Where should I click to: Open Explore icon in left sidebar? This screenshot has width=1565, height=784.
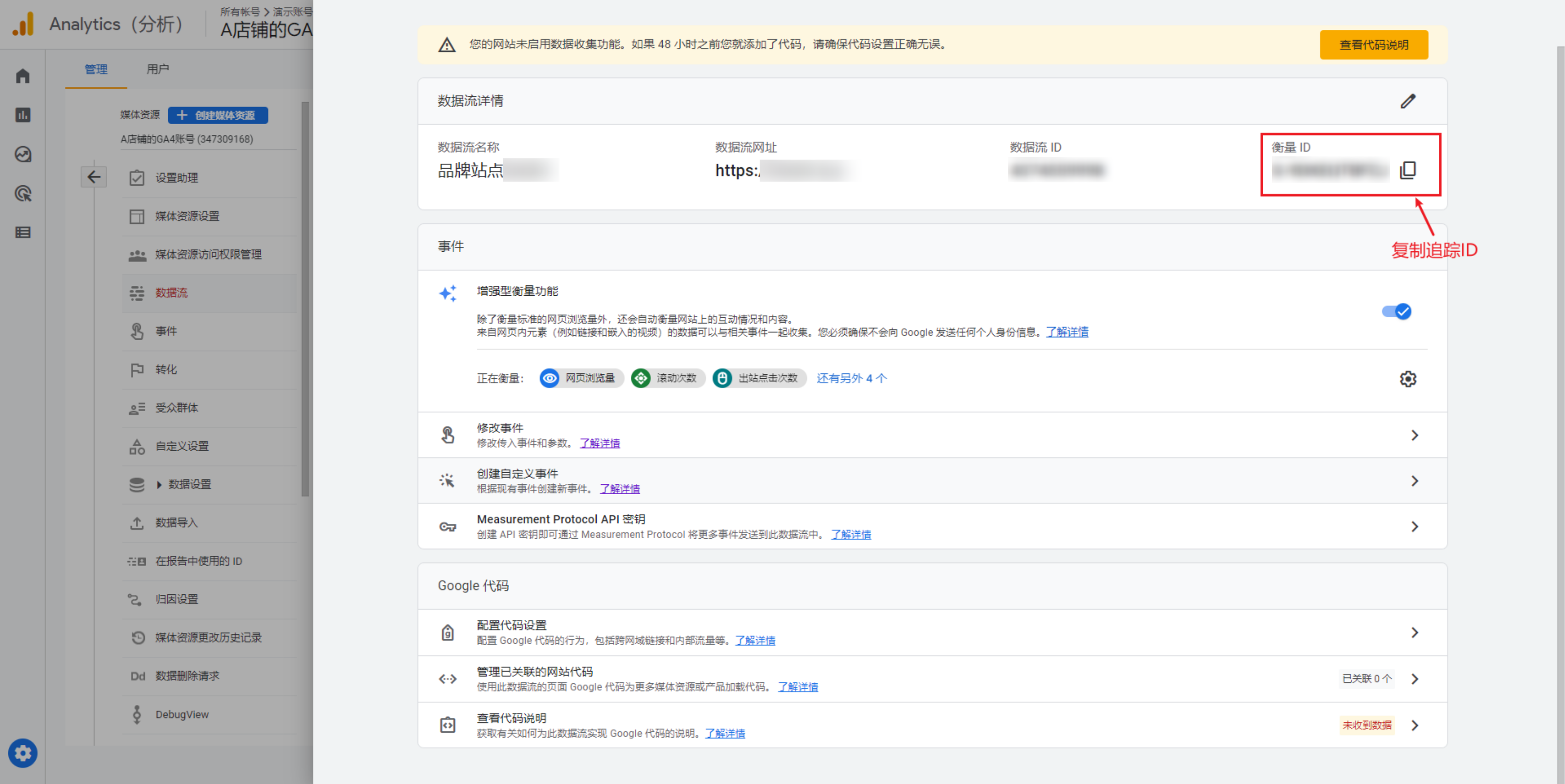(22, 154)
